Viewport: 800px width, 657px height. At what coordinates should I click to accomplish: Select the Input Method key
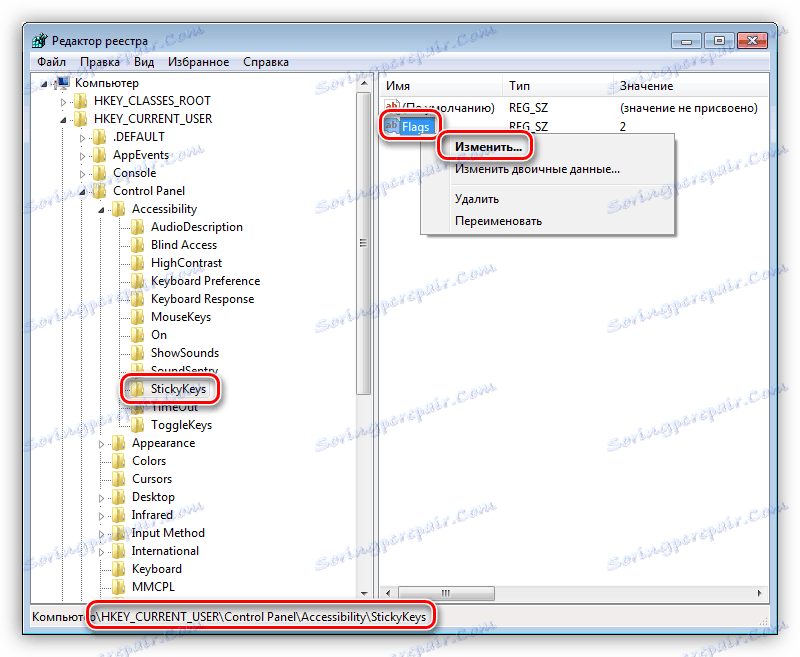pos(168,533)
